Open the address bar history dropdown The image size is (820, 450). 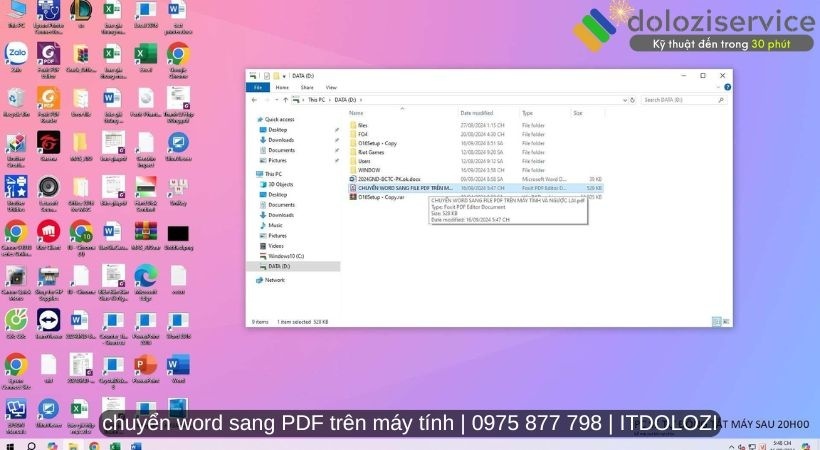(x=625, y=100)
